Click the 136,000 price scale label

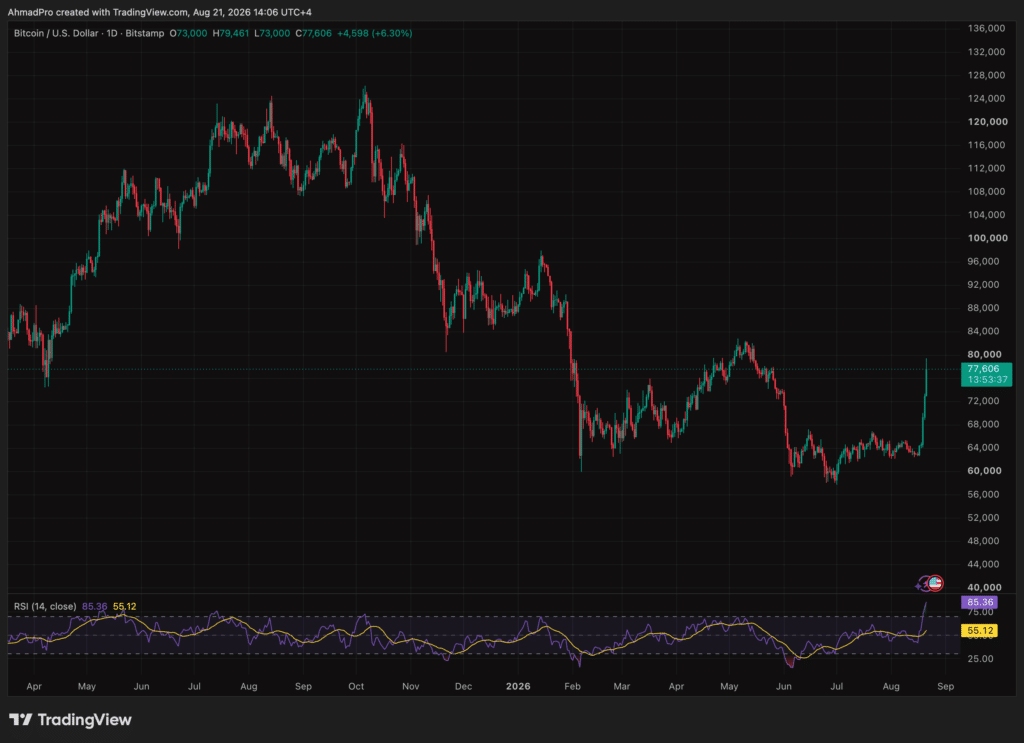(x=986, y=29)
